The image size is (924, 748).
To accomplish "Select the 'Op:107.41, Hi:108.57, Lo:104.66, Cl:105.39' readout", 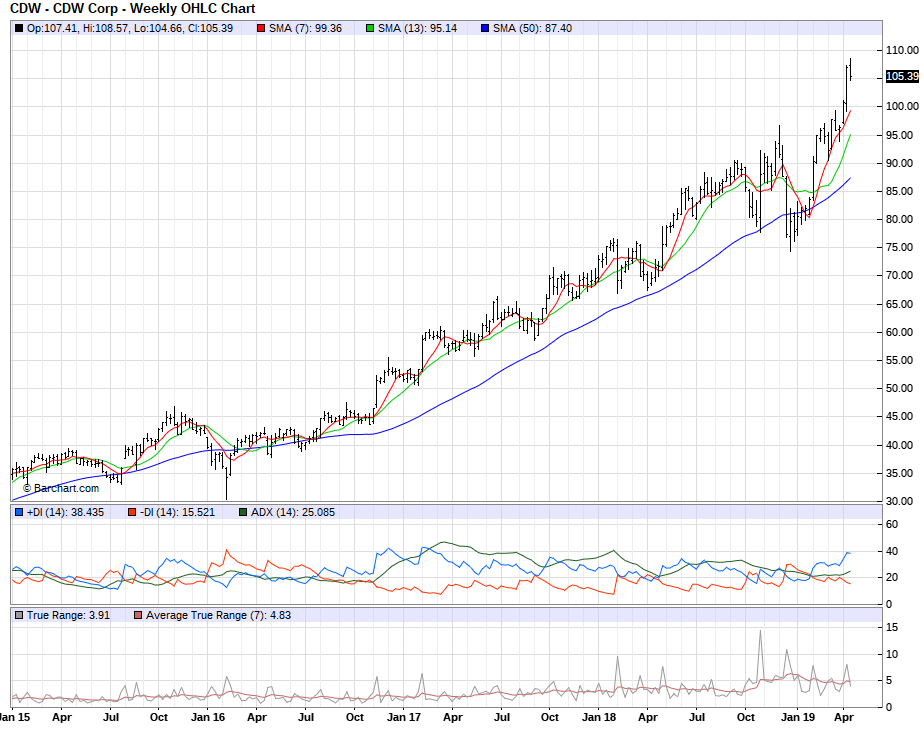I will 130,28.
